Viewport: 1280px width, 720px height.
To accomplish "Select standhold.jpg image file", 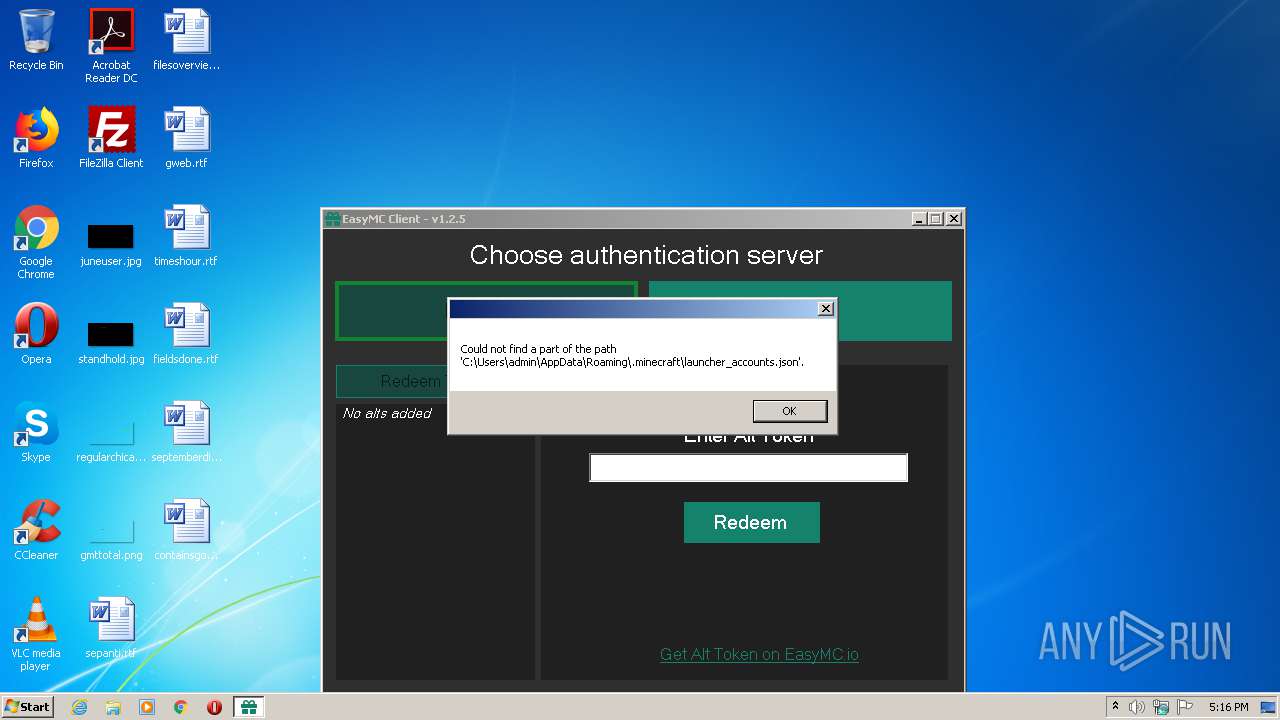I will coord(111,343).
